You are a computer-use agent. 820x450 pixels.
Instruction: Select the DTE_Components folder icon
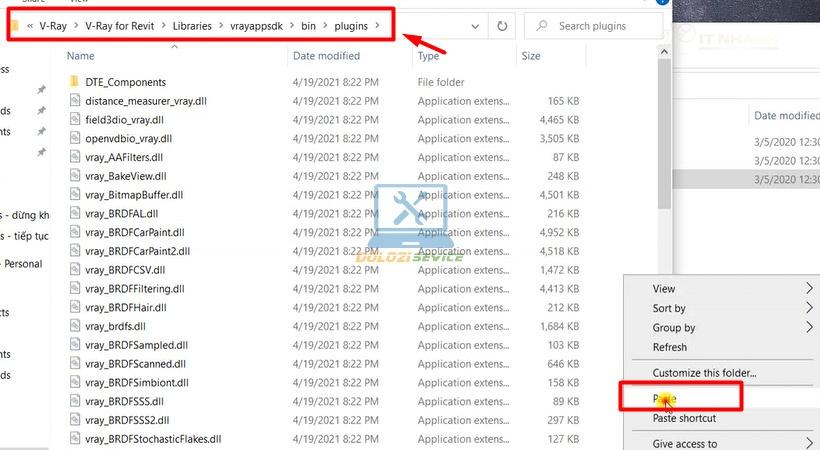point(74,81)
